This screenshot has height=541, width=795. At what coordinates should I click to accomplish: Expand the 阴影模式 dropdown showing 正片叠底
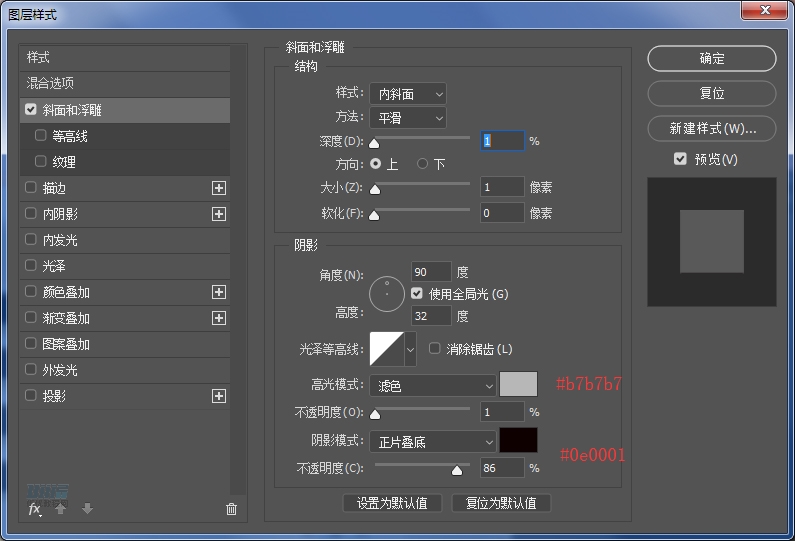433,441
